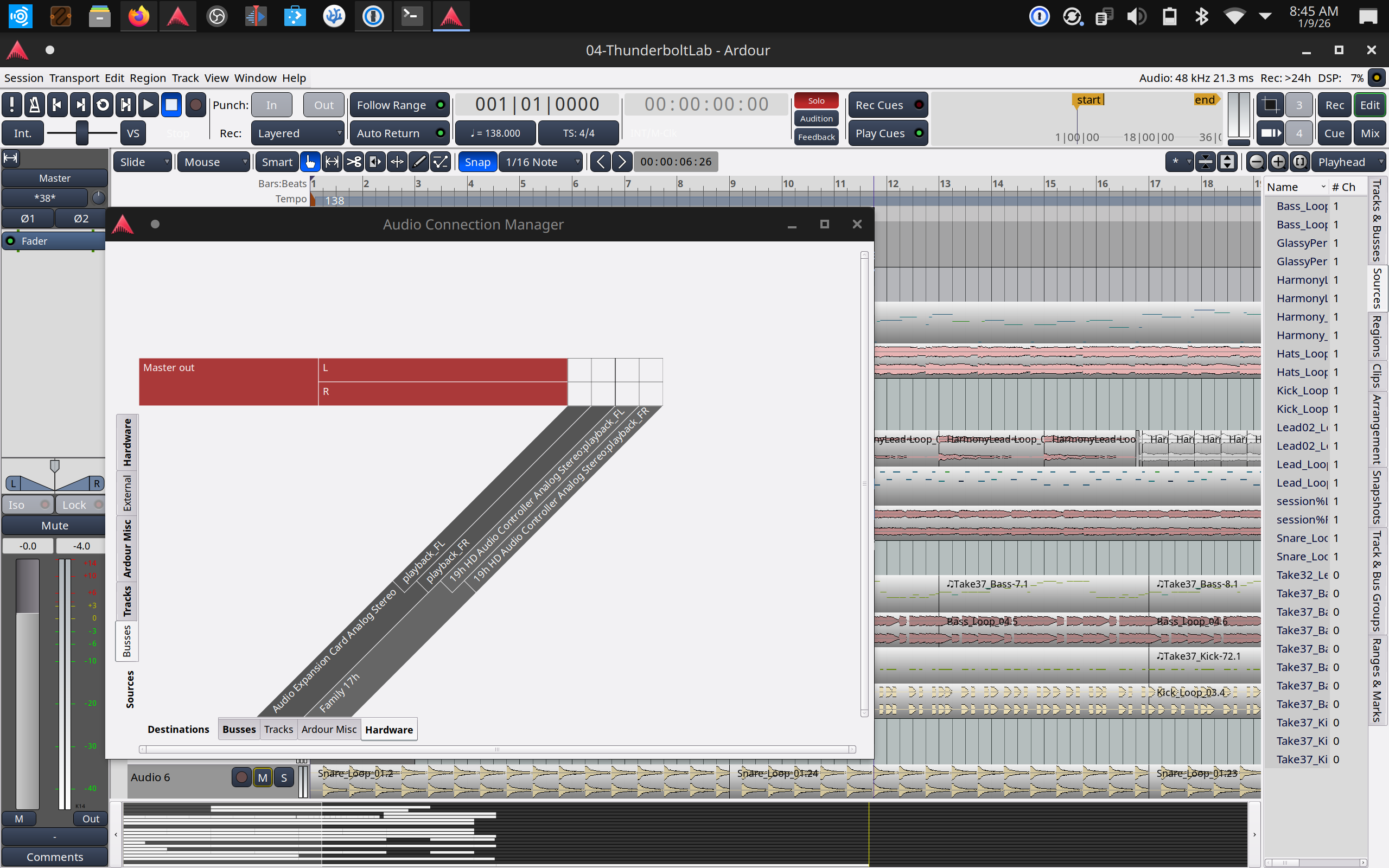Viewport: 1389px width, 868px height.
Task: Toggle the metronome click
Action: (x=34, y=105)
